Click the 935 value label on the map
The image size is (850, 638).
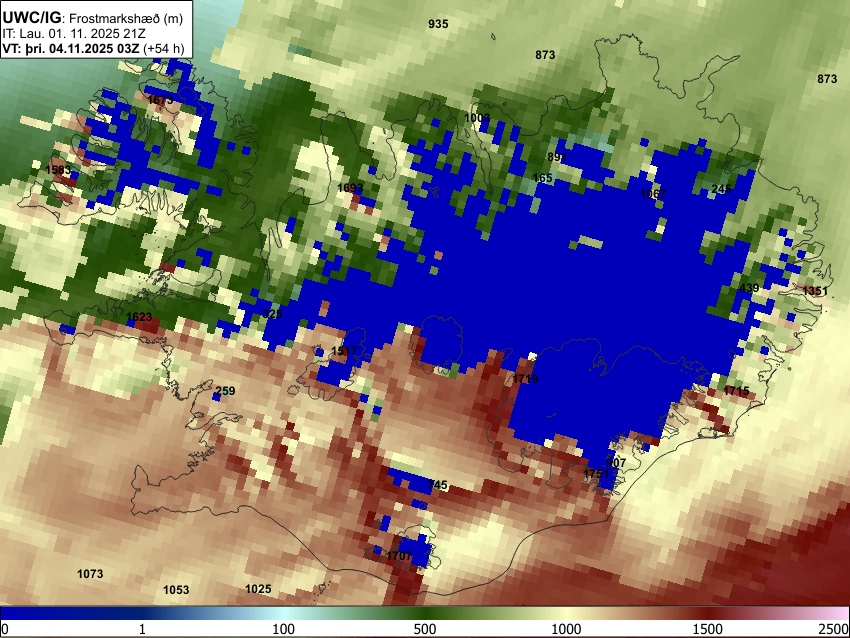point(438,24)
